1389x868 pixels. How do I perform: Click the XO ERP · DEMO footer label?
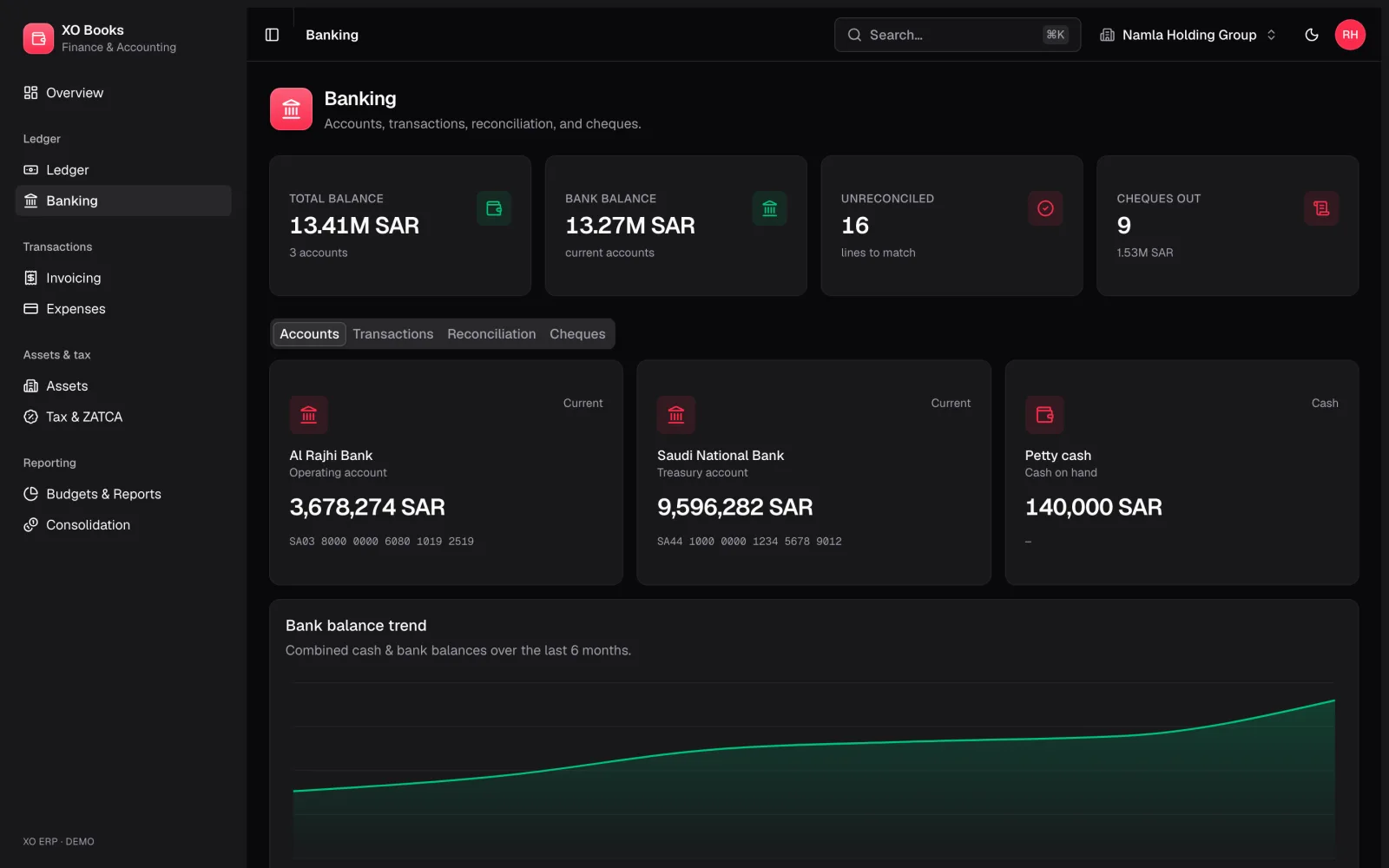click(x=59, y=842)
